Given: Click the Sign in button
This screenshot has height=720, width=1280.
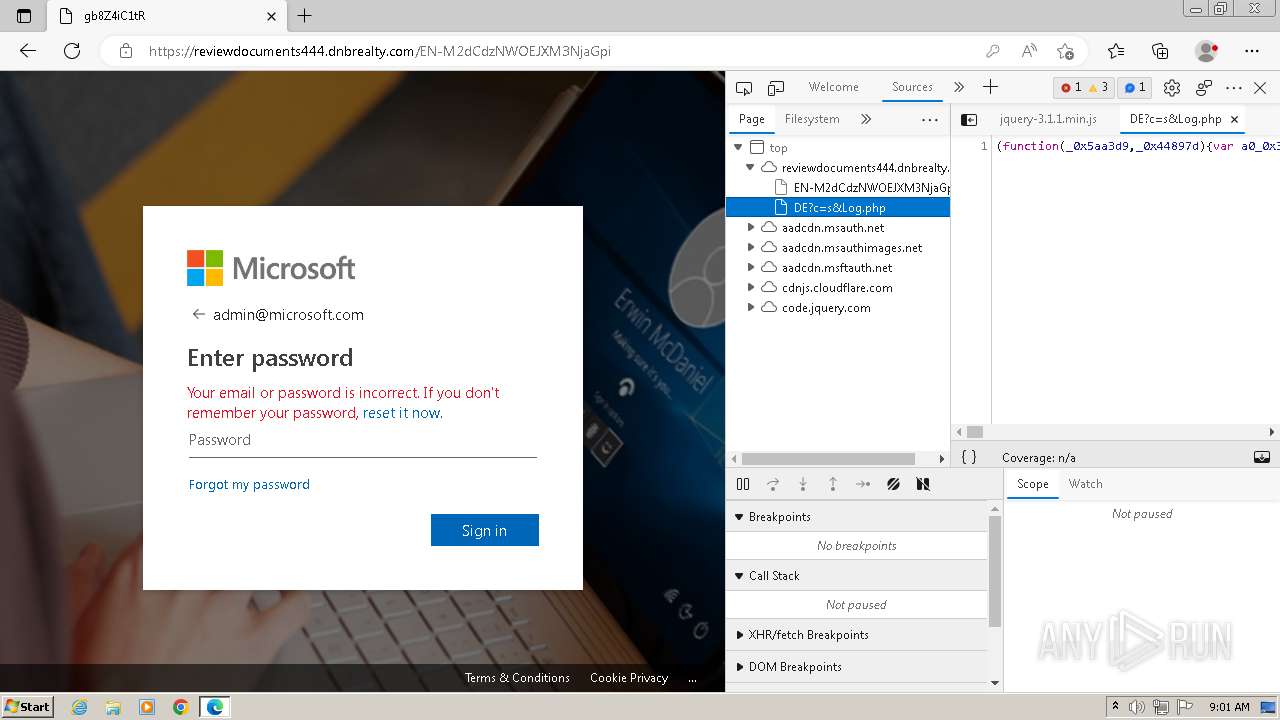Looking at the screenshot, I should (485, 530).
